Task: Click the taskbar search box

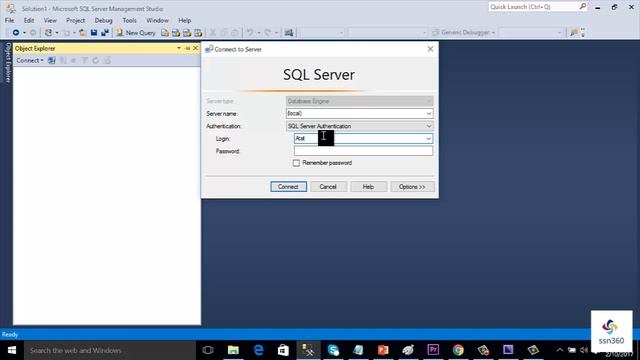Action: point(110,350)
